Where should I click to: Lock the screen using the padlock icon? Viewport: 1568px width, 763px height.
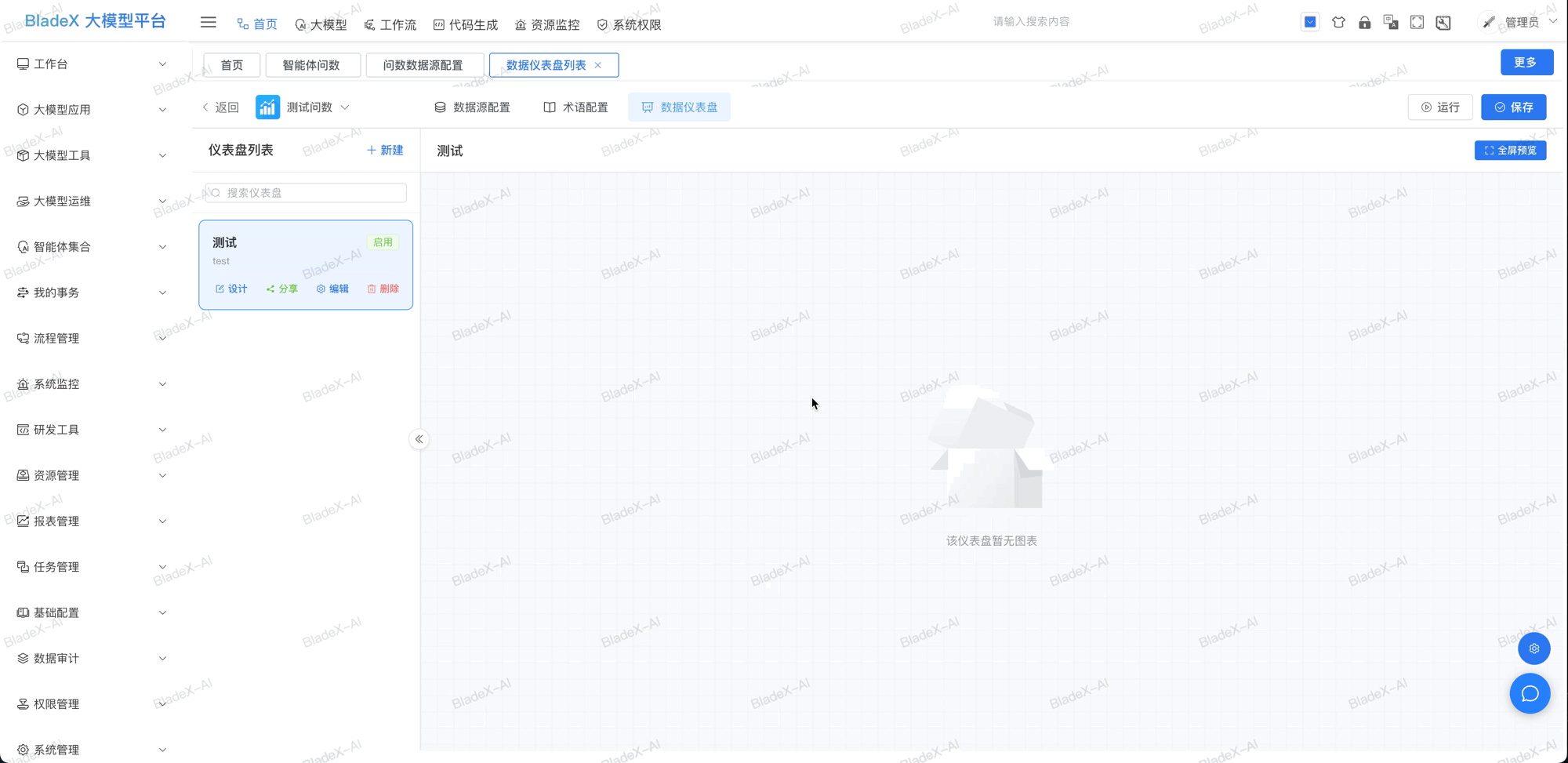(x=1365, y=22)
